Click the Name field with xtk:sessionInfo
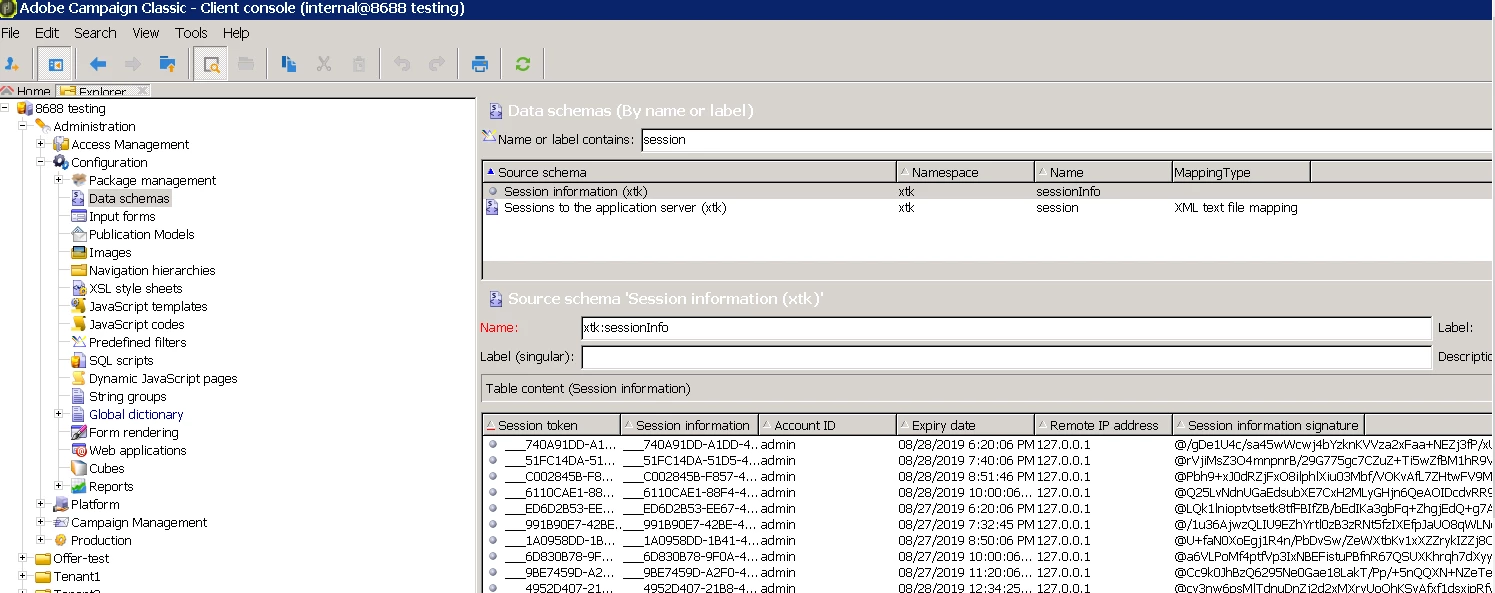Image resolution: width=1495 pixels, height=593 pixels. pyautogui.click(x=1006, y=328)
